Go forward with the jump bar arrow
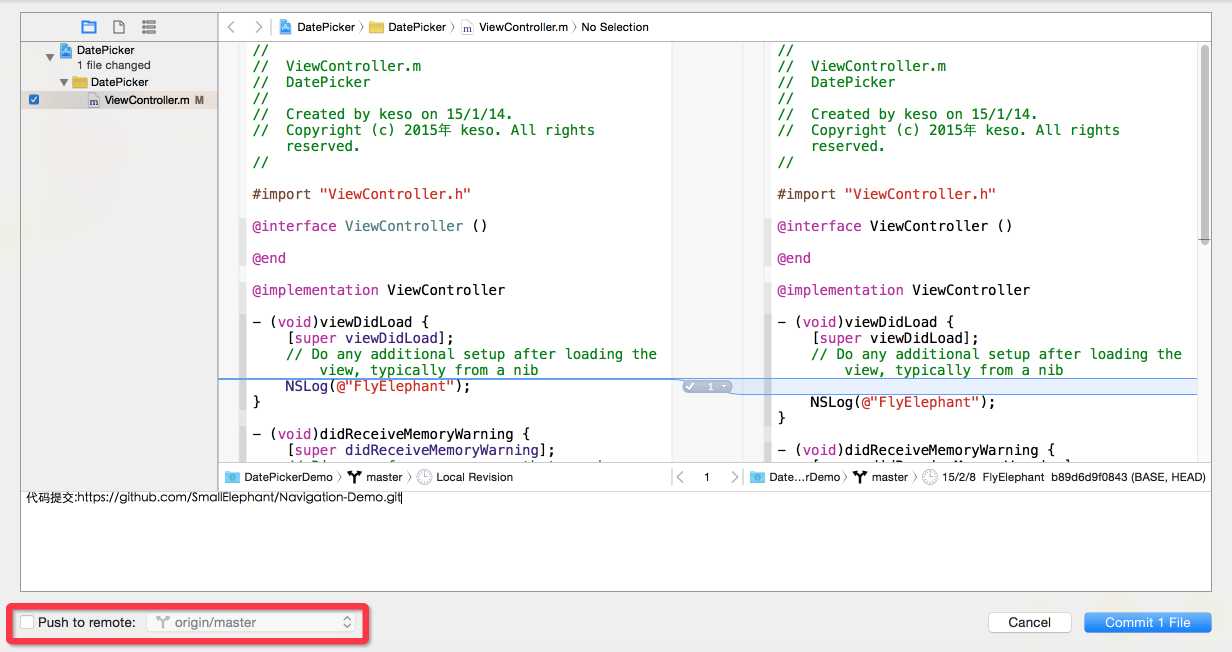Viewport: 1232px width, 652px height. pos(259,27)
